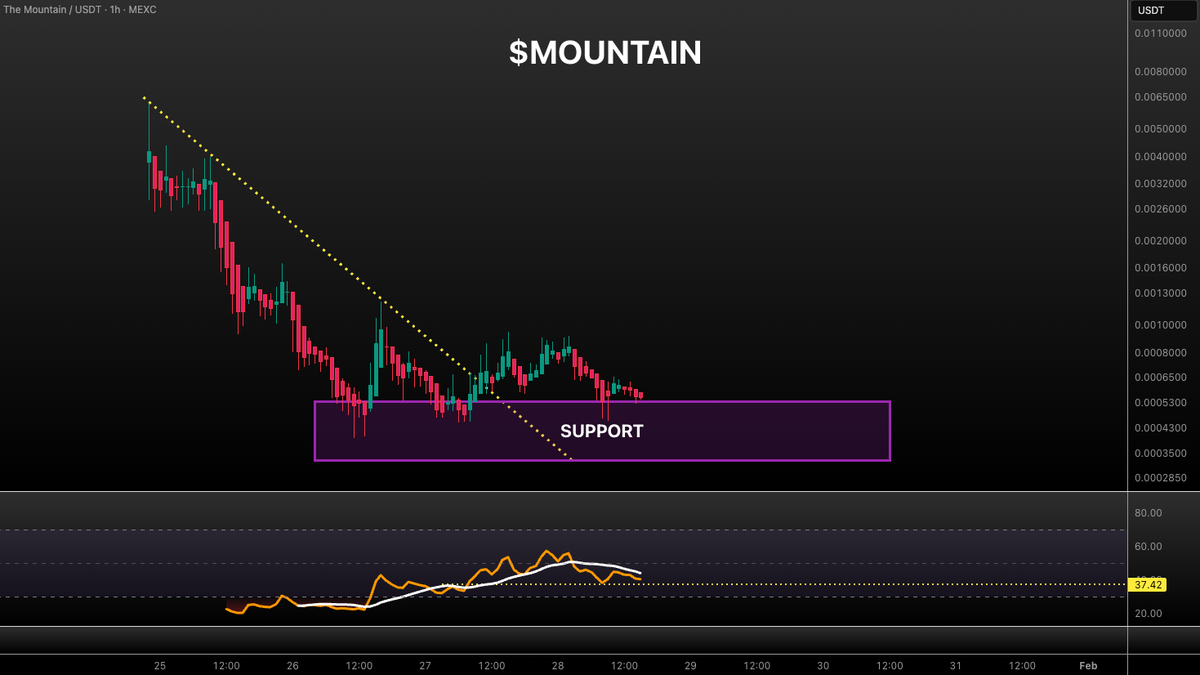Click price label 0.0004300
The height and width of the screenshot is (675, 1200).
pos(1160,428)
